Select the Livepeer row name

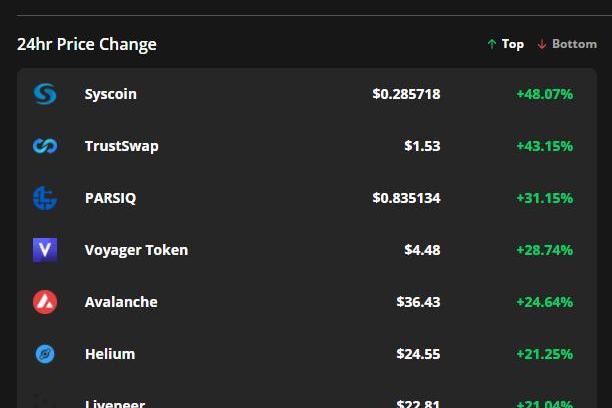[115, 403]
